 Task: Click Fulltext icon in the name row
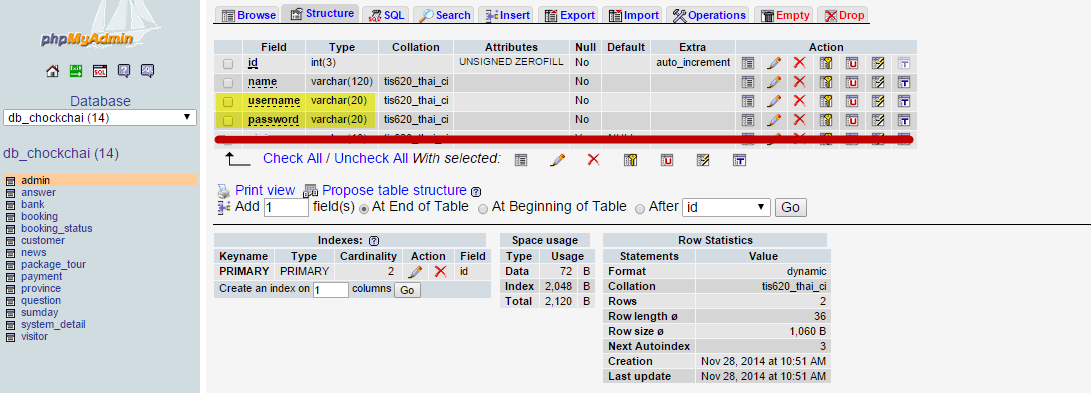point(904,81)
